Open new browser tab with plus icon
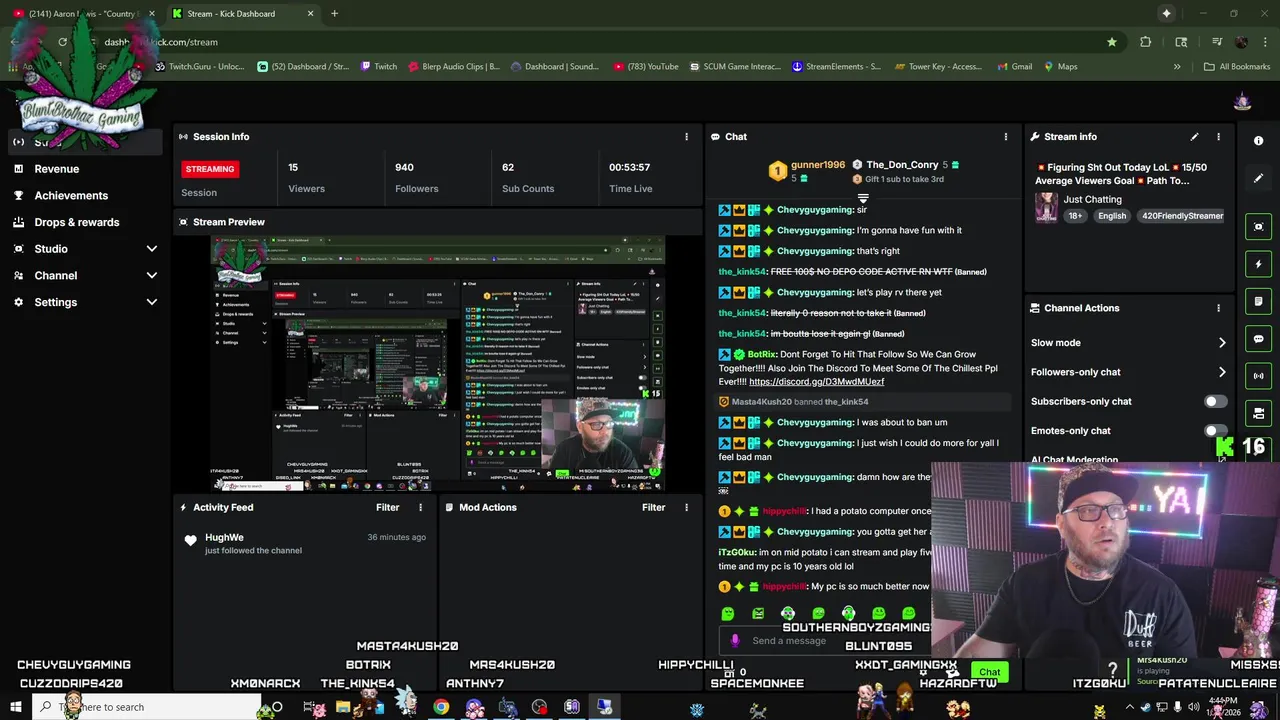 334,14
